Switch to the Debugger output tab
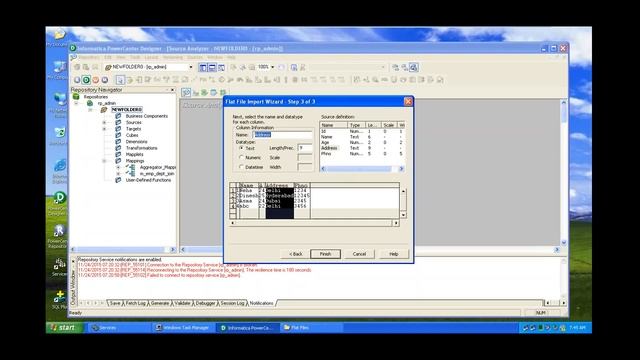 pos(205,303)
